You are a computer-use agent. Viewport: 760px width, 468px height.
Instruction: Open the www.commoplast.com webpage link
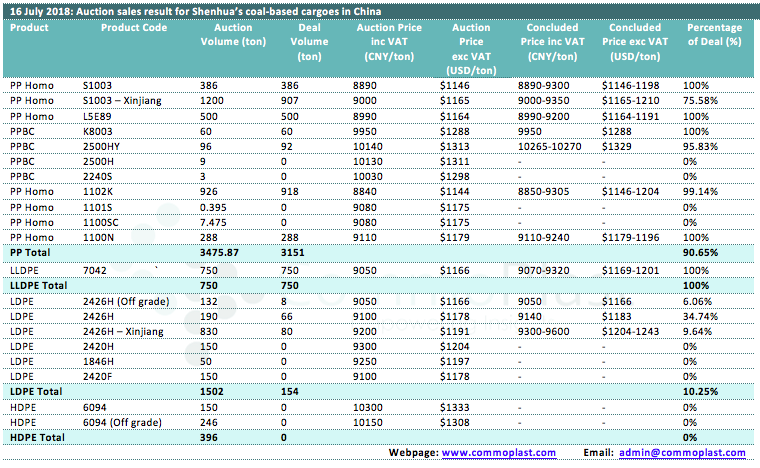pyautogui.click(x=497, y=454)
